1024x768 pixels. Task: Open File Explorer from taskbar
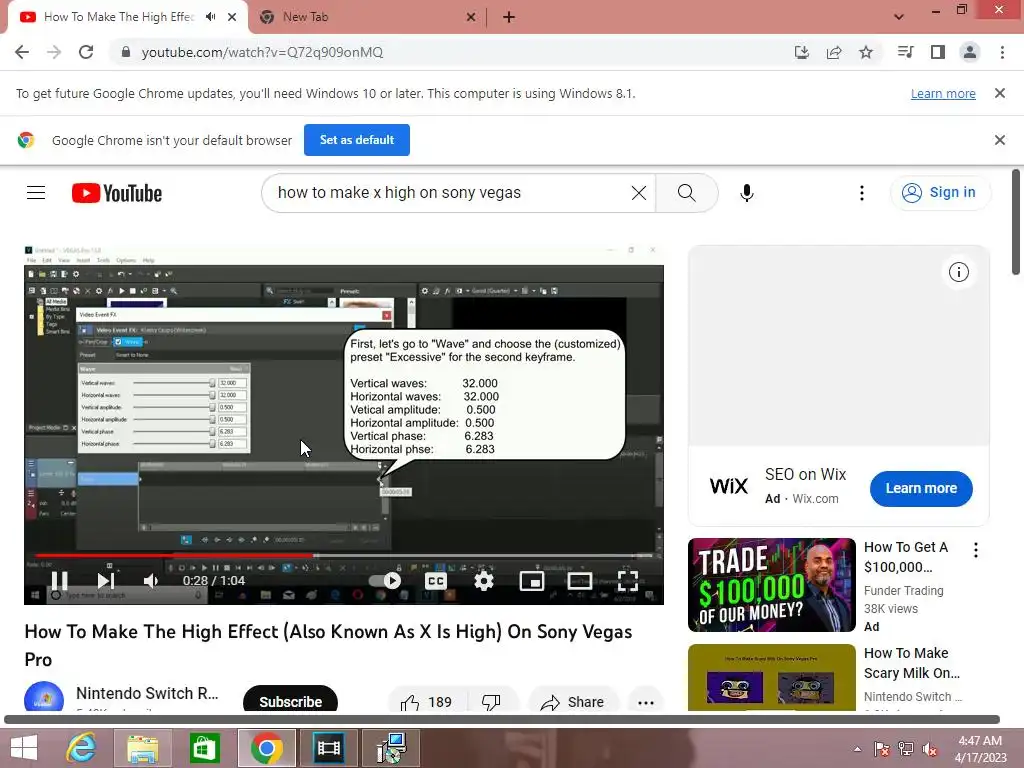tap(142, 748)
